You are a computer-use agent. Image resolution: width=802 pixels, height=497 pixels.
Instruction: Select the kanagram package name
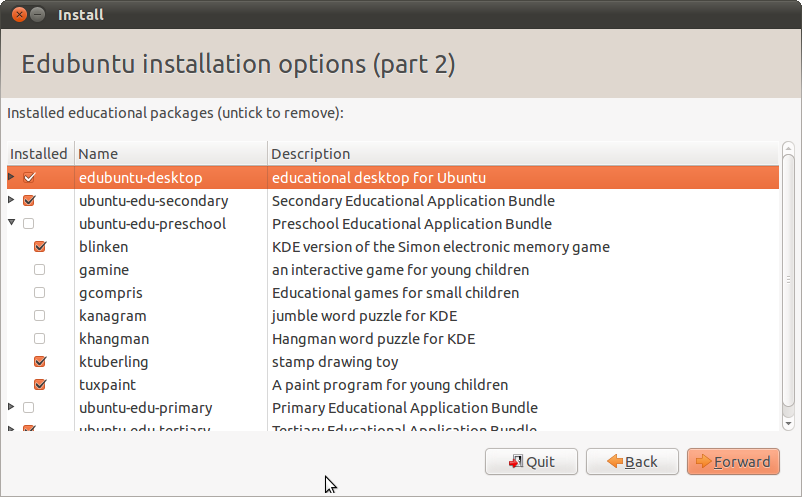point(113,316)
